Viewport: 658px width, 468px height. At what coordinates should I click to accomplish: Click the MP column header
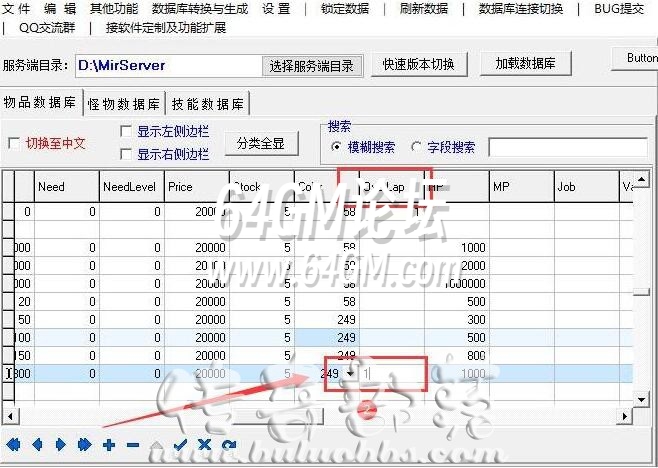[522, 186]
